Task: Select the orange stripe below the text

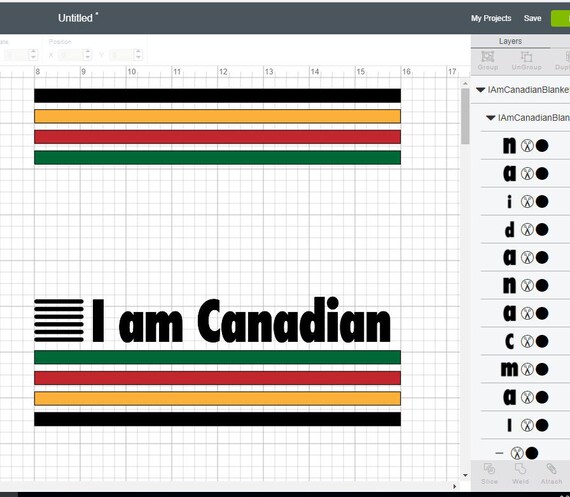Action: tap(217, 398)
